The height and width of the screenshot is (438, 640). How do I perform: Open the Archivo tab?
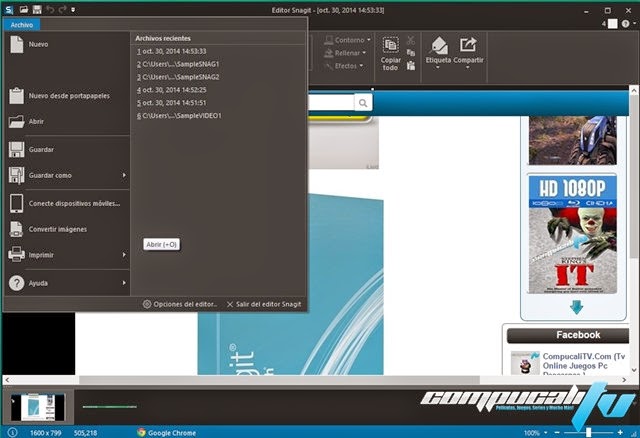(x=22, y=25)
